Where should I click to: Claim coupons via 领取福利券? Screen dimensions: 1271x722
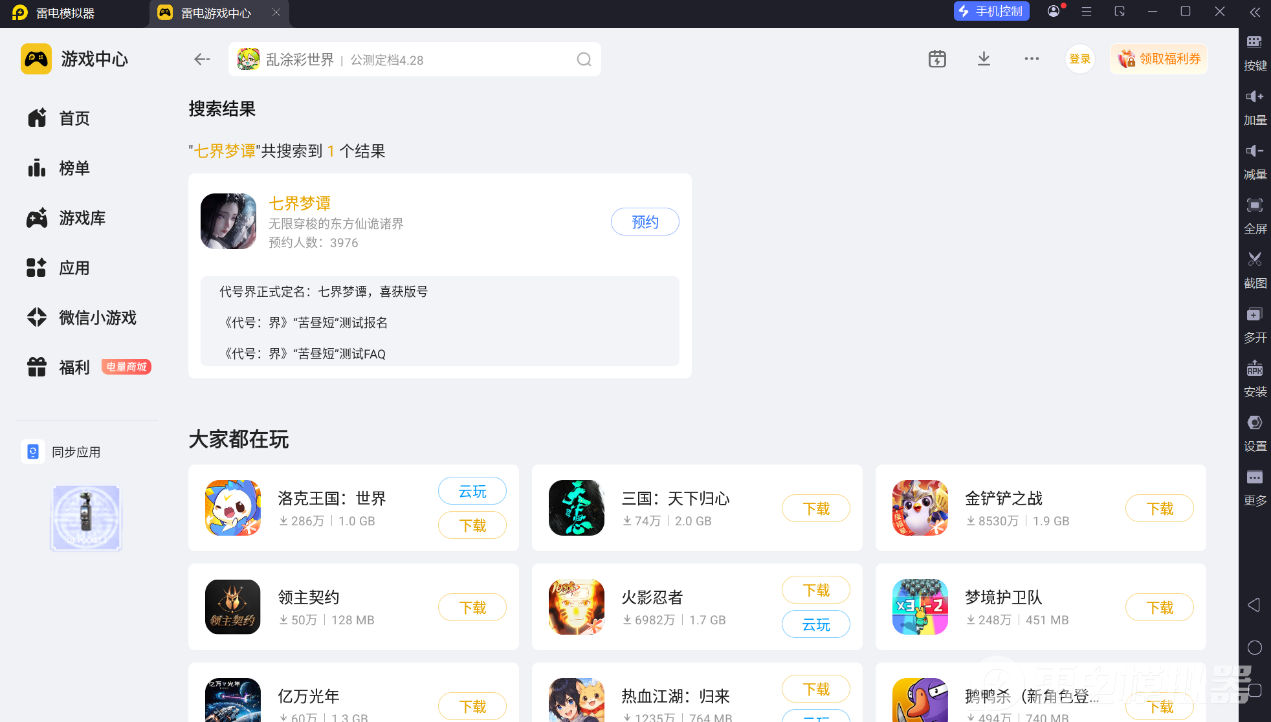pyautogui.click(x=1158, y=59)
